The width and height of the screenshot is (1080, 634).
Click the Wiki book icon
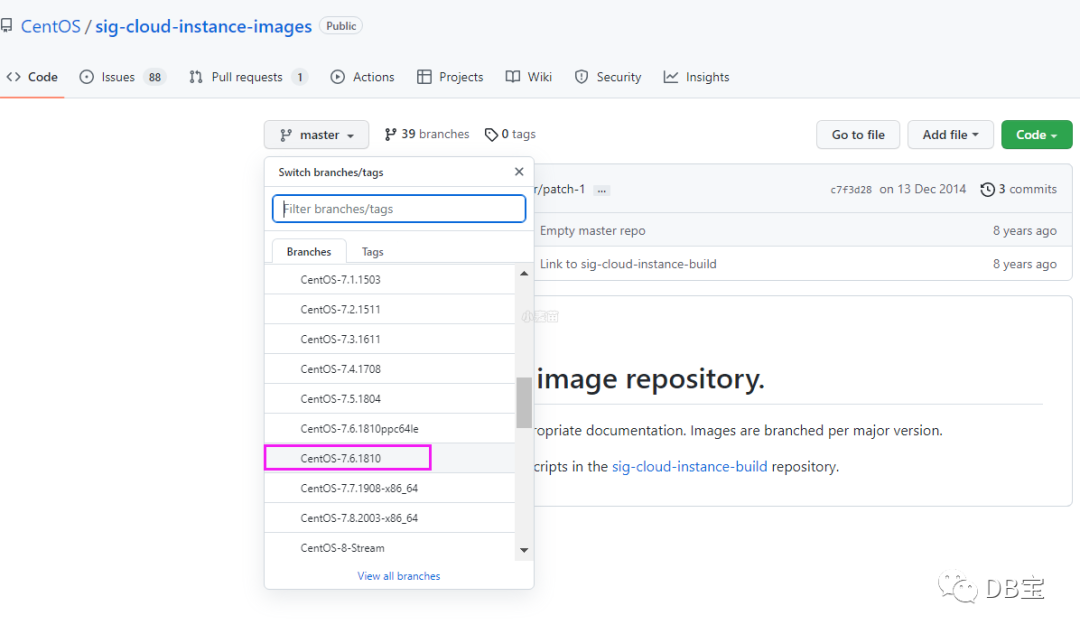[513, 77]
